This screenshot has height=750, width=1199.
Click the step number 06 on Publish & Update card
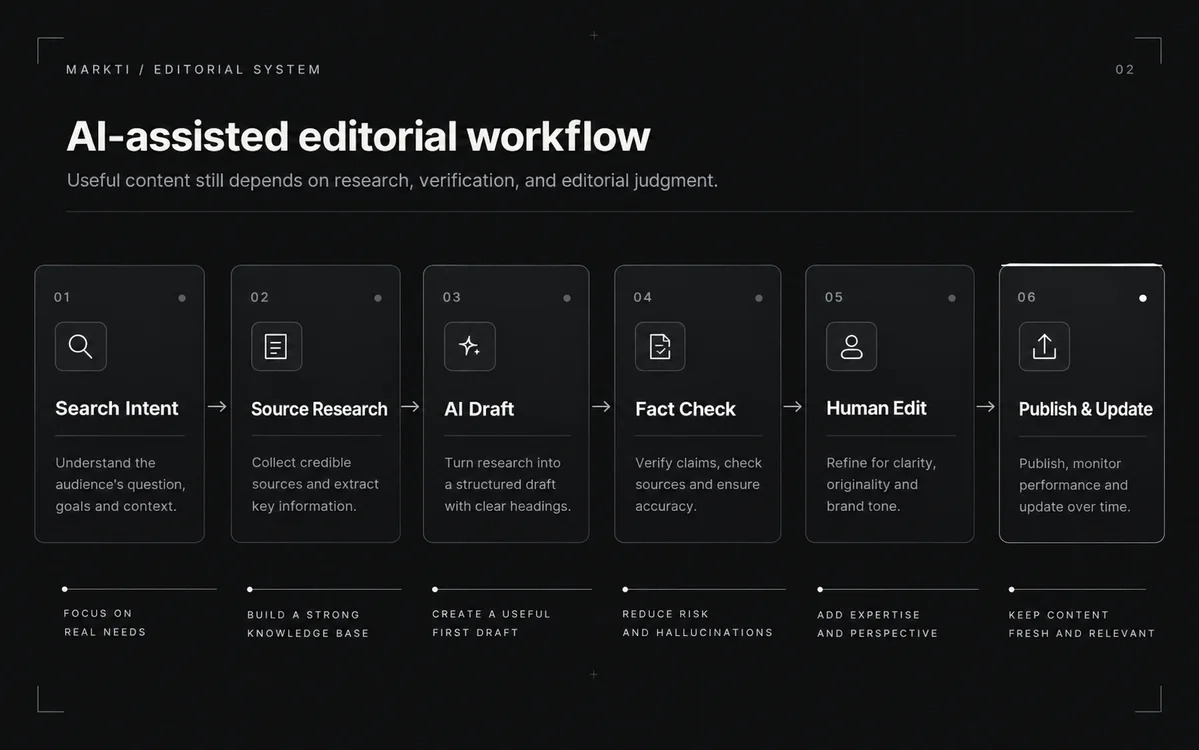point(1027,297)
